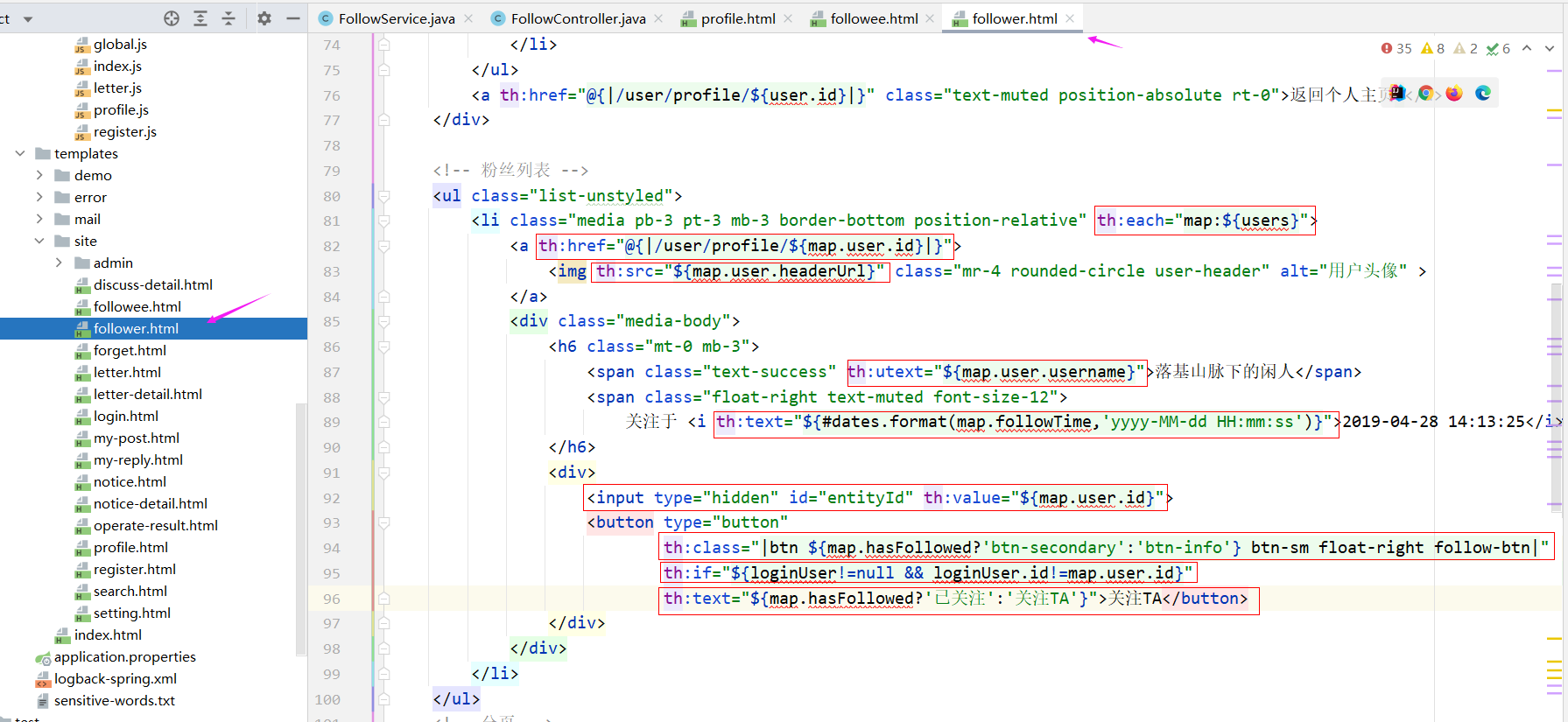Image resolution: width=1568 pixels, height=722 pixels.
Task: Select letter.js file
Action: point(117,88)
